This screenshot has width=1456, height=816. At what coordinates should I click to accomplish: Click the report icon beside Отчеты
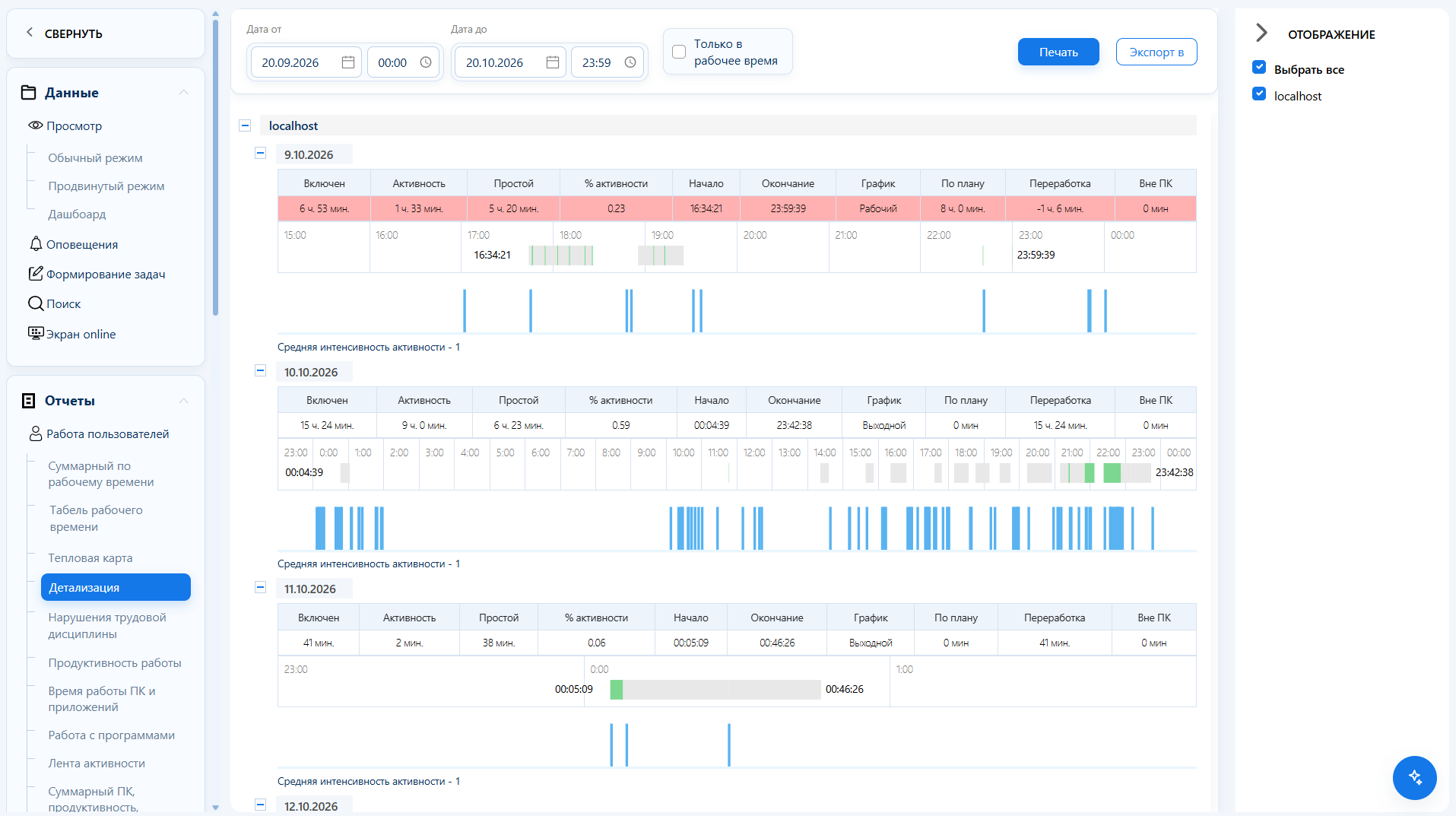coord(29,401)
